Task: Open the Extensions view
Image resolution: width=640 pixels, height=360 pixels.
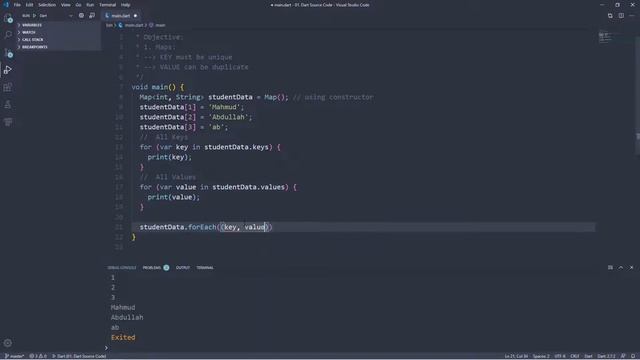Action: 8,87
